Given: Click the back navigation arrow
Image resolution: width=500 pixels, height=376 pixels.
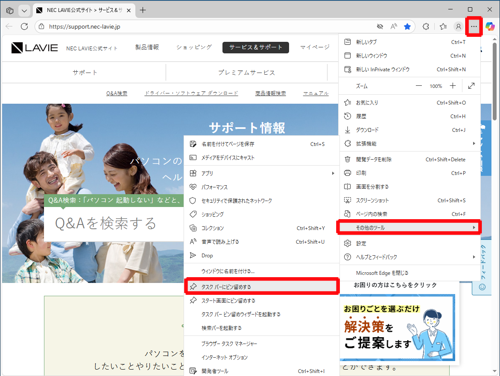Looking at the screenshot, I should pyautogui.click(x=9, y=26).
